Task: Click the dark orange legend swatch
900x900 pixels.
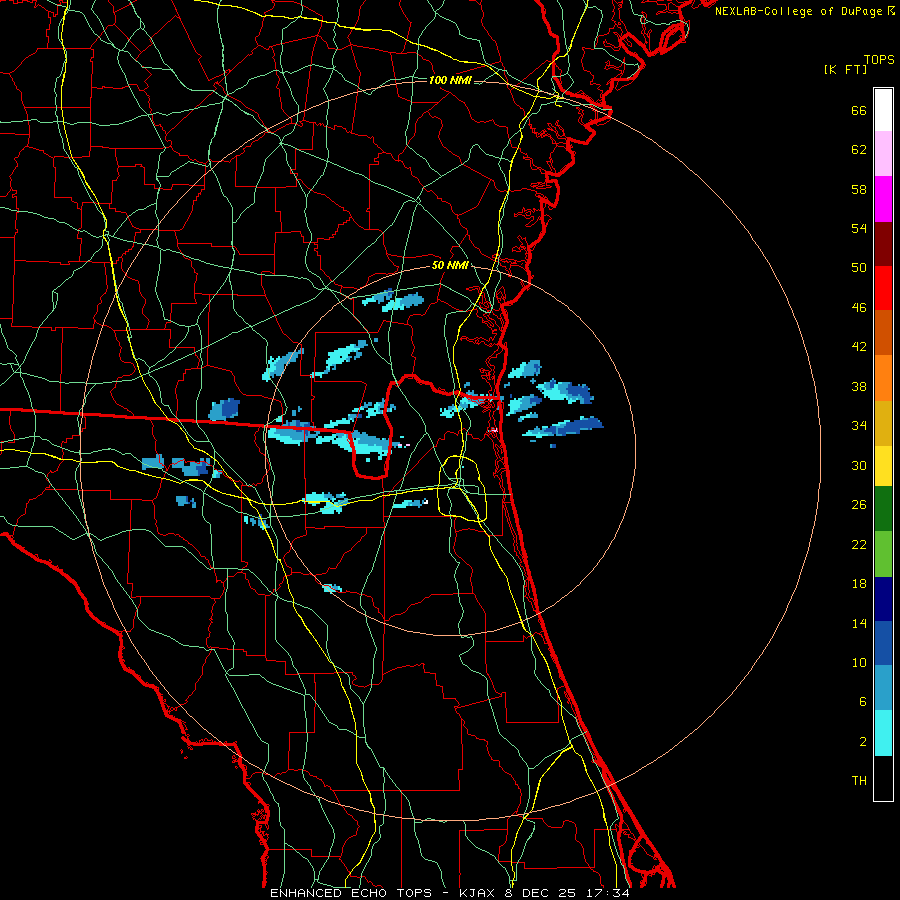Action: [883, 333]
